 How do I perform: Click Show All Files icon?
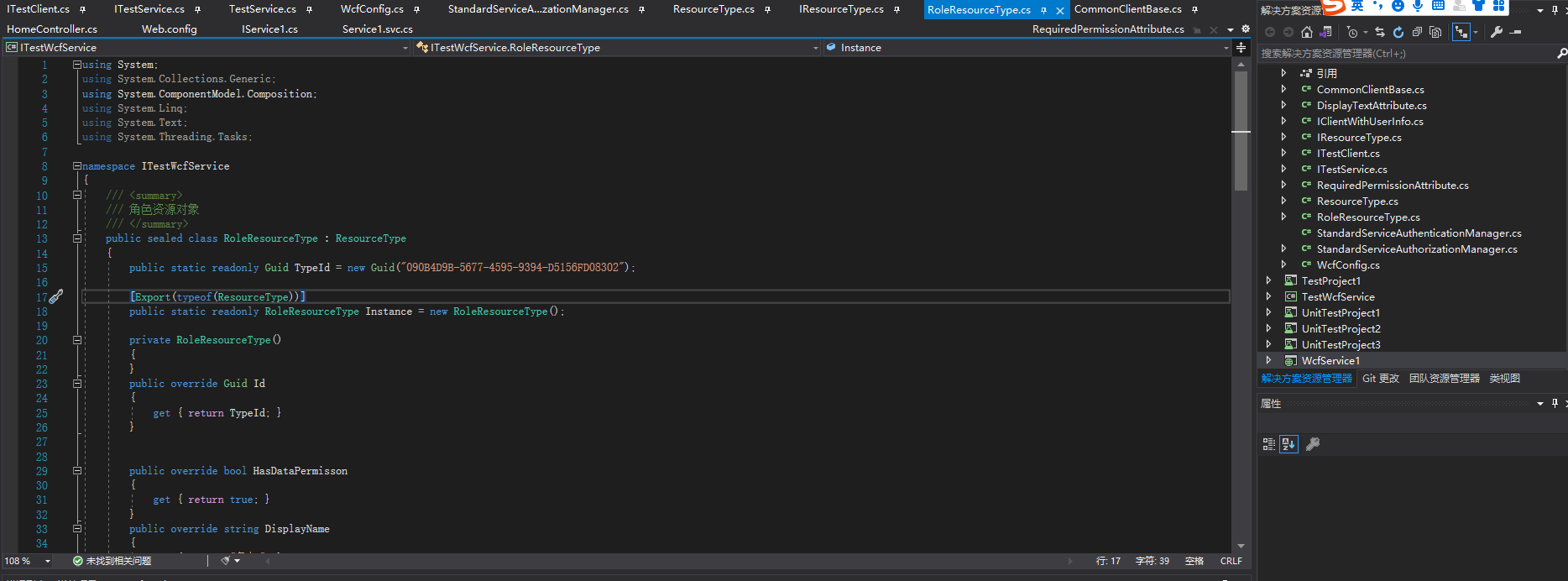point(1435,32)
